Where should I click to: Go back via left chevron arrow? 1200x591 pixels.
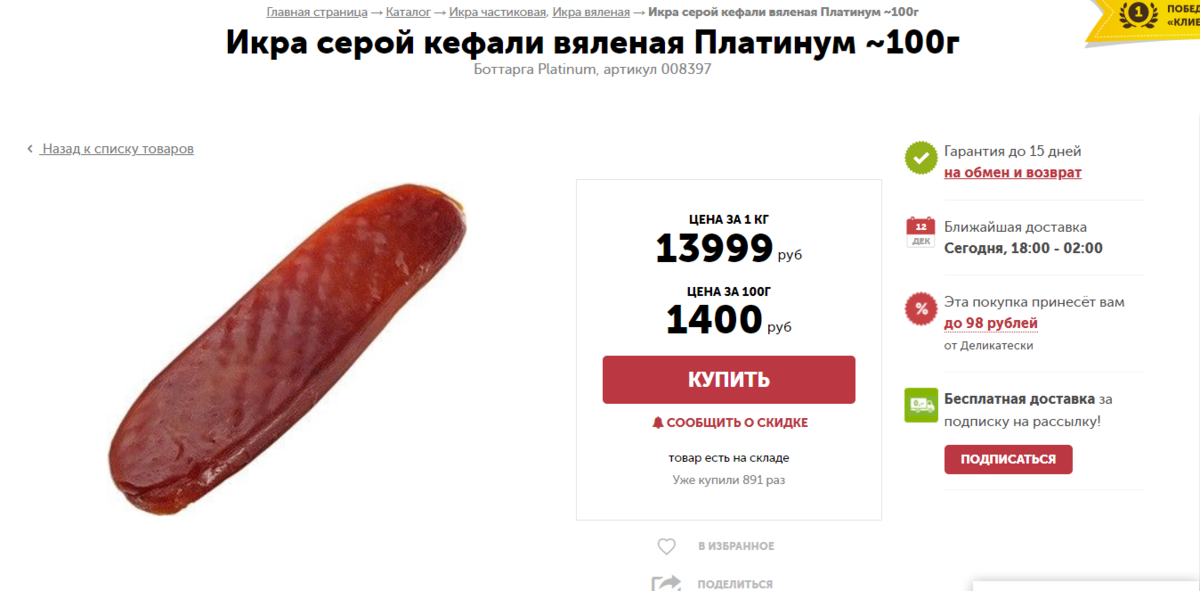pyautogui.click(x=30, y=149)
